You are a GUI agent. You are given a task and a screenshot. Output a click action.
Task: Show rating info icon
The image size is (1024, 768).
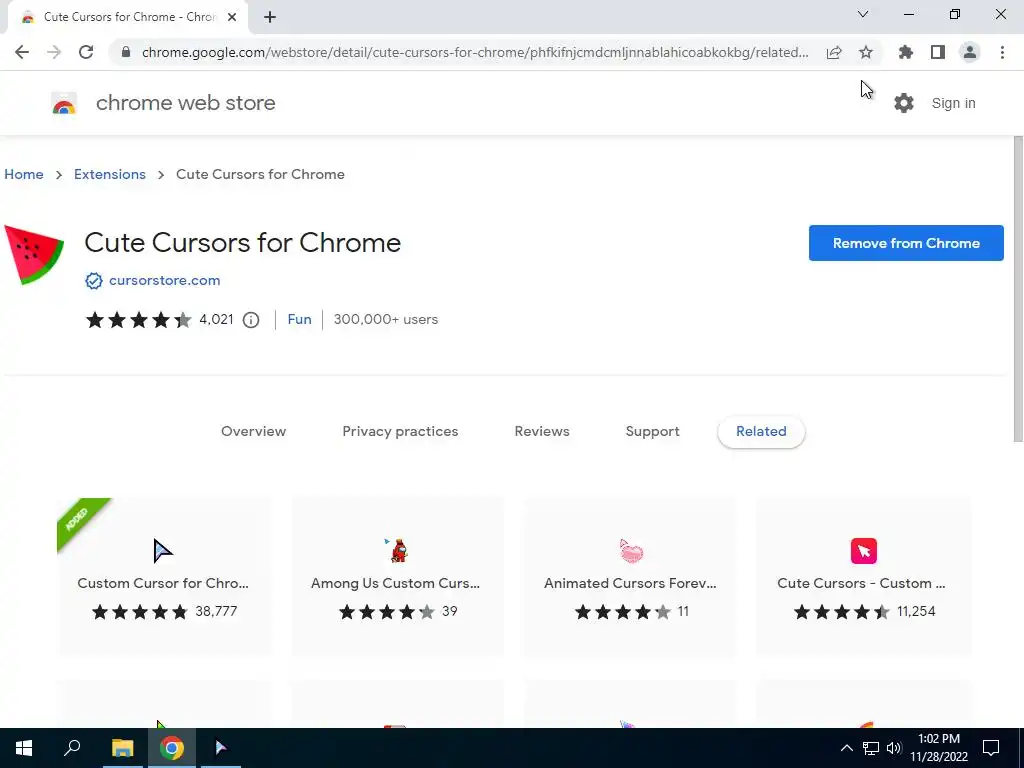251,320
